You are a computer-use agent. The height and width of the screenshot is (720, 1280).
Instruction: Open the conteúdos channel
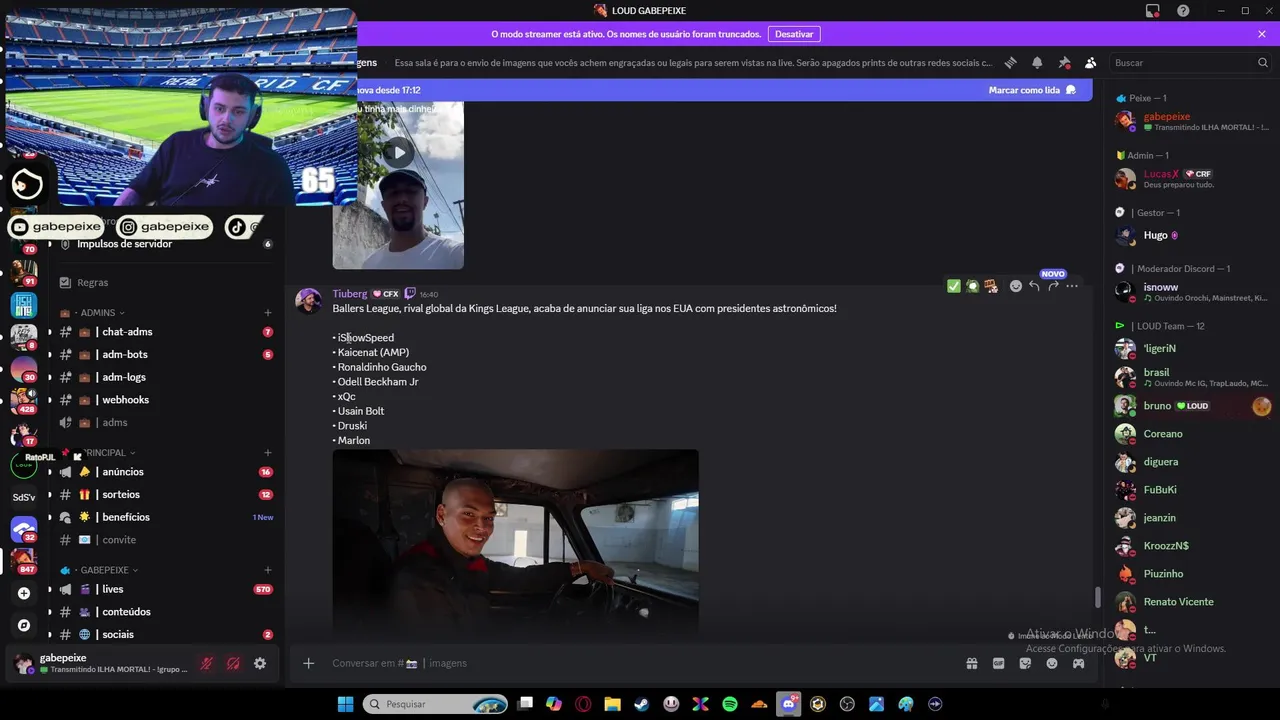pyautogui.click(x=165, y=612)
